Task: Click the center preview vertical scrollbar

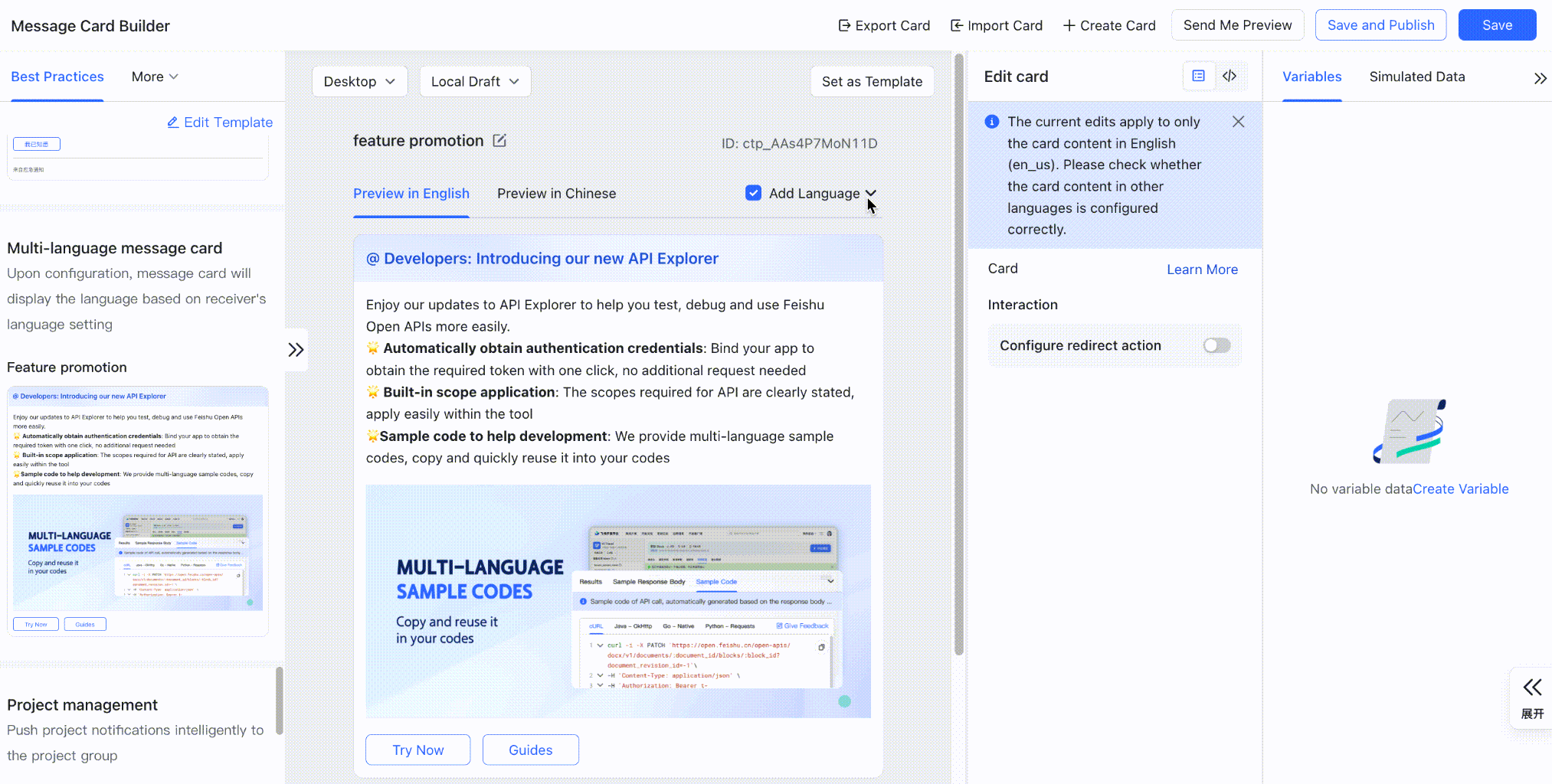Action: [958, 354]
